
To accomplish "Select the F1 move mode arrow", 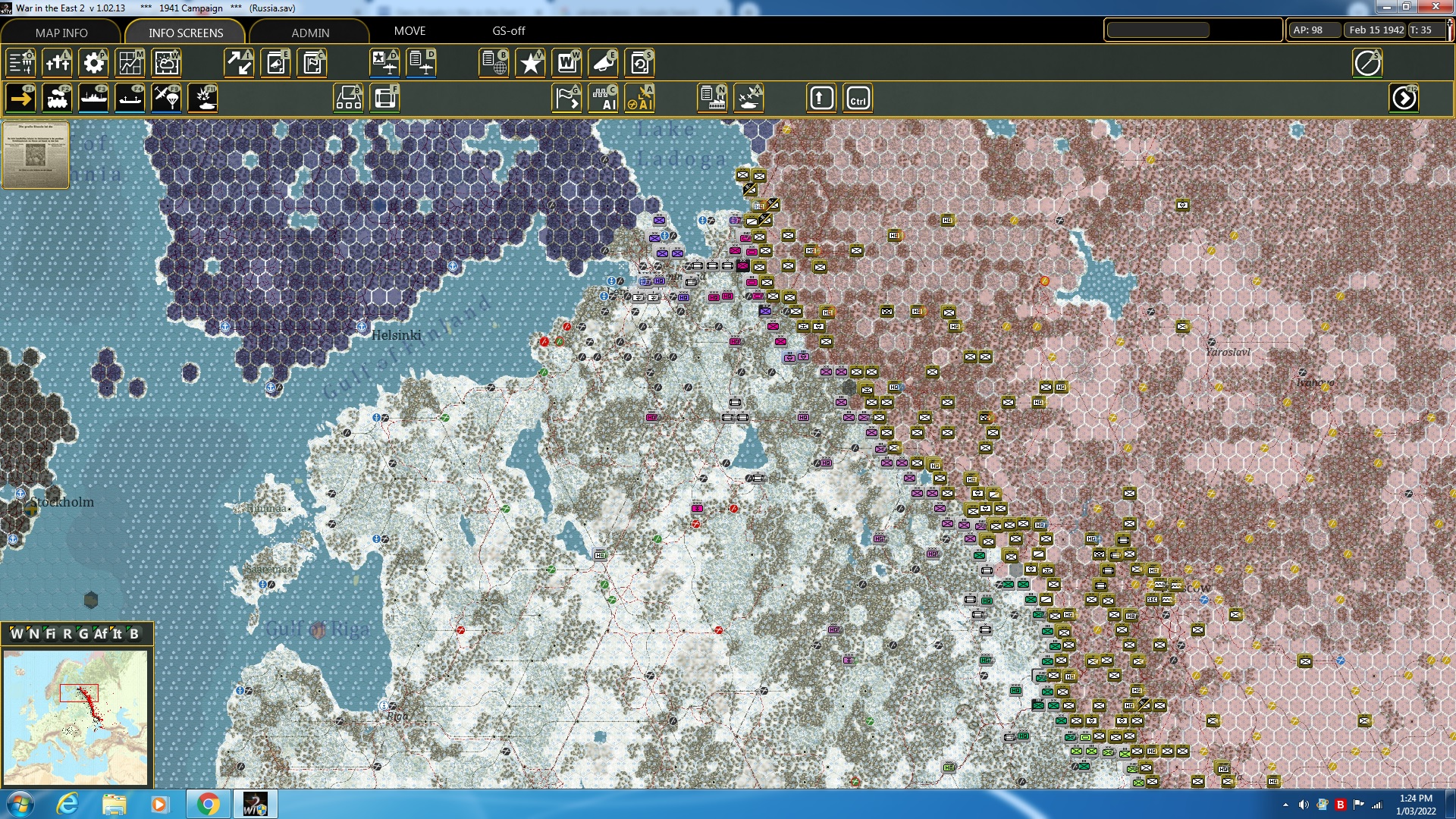I will (x=20, y=99).
